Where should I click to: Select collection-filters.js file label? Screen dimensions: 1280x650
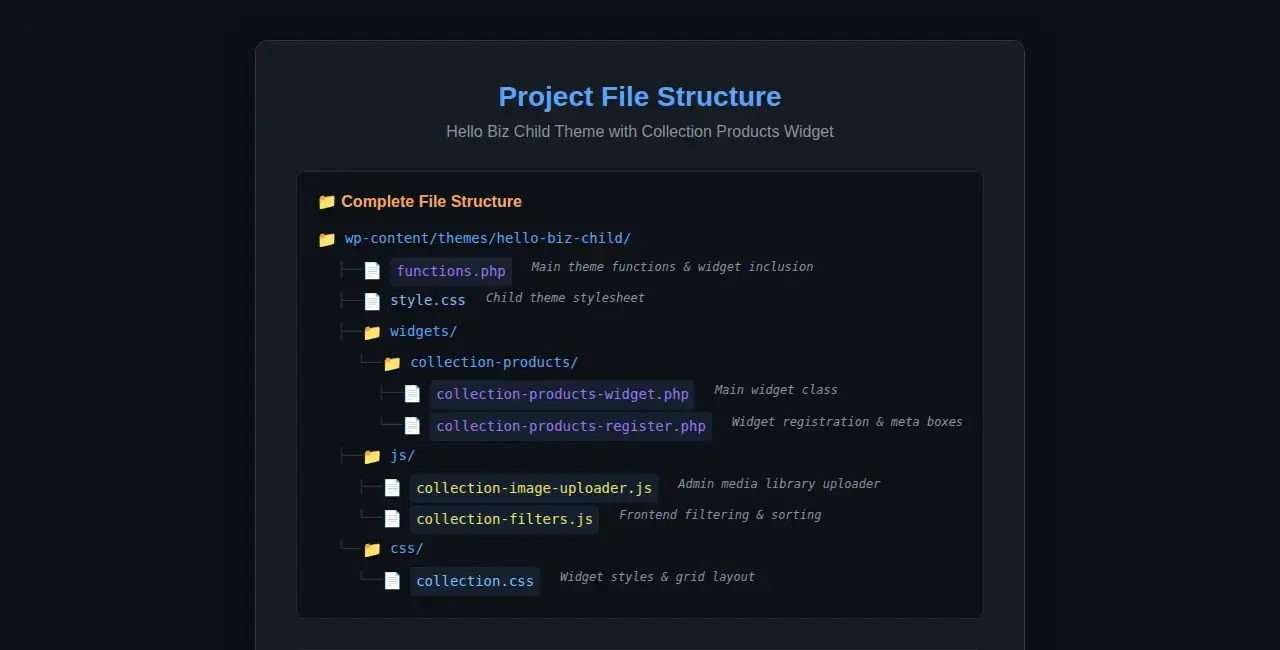(504, 519)
